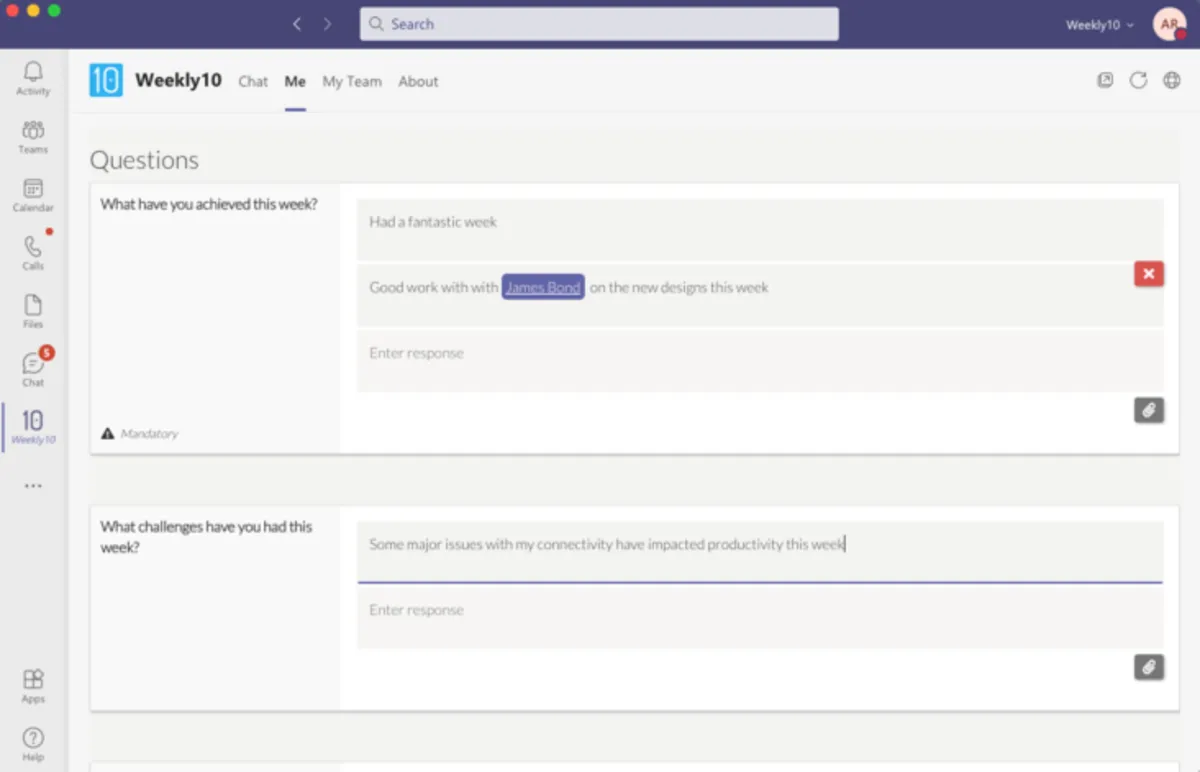
Task: Open the About tab
Action: point(418,81)
